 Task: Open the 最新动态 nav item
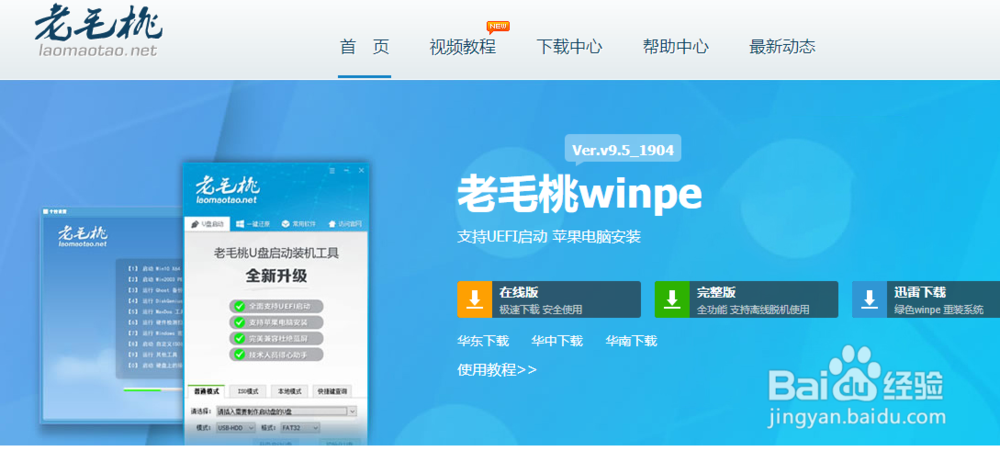pos(782,47)
